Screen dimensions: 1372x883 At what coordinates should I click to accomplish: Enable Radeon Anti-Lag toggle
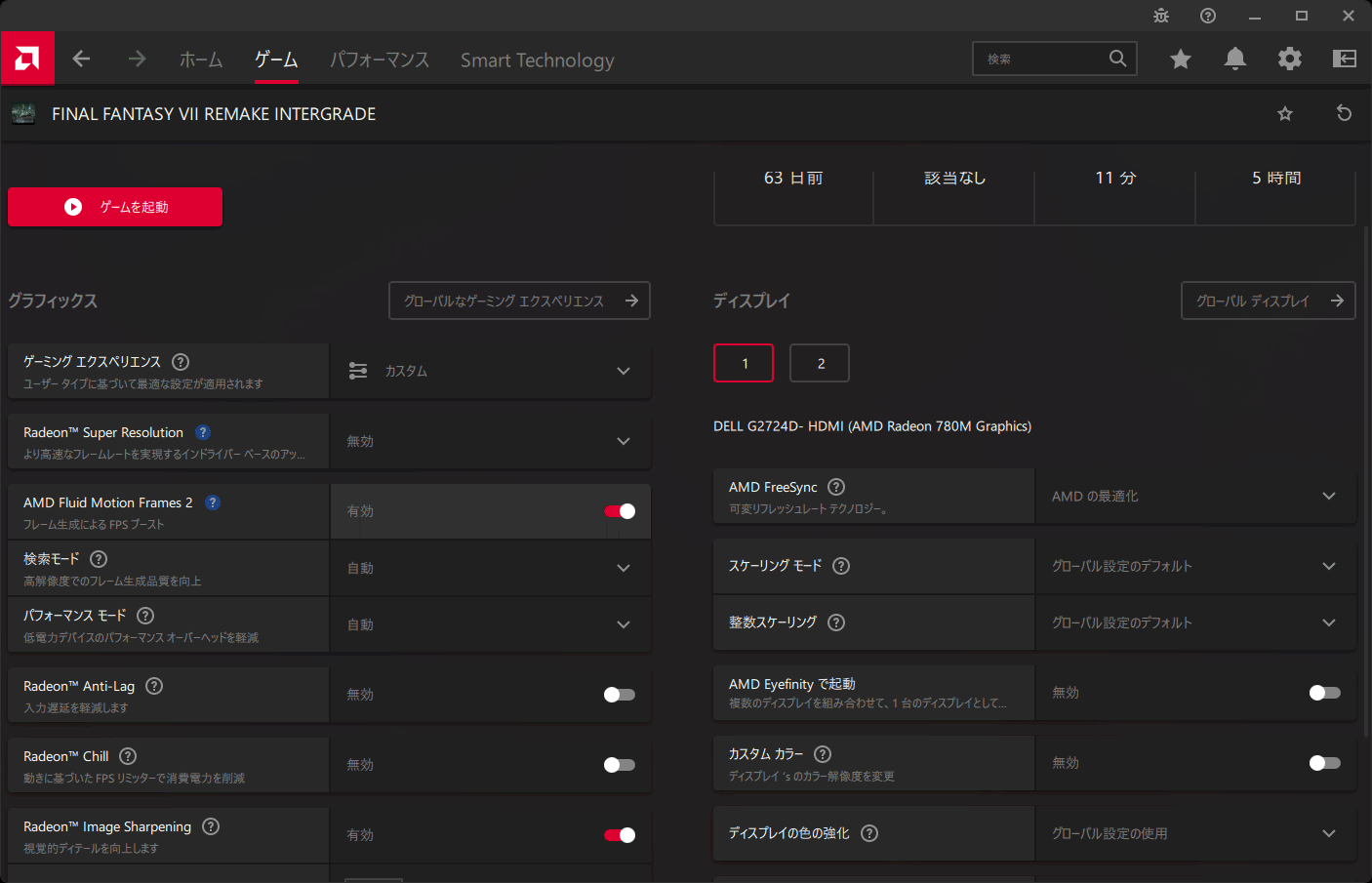[x=620, y=695]
